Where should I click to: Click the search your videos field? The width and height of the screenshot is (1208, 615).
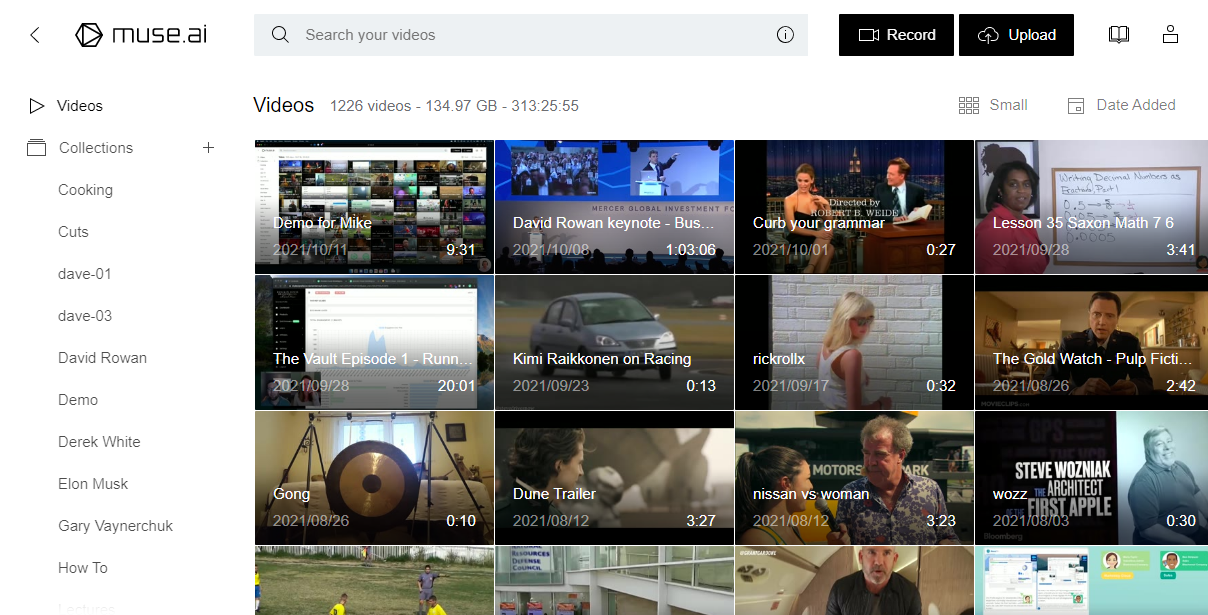[x=530, y=35]
